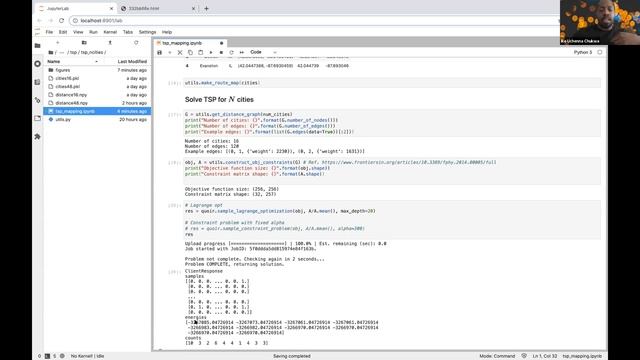Image resolution: width=640 pixels, height=360 pixels.
Task: Open the Run menu
Action: click(93, 32)
